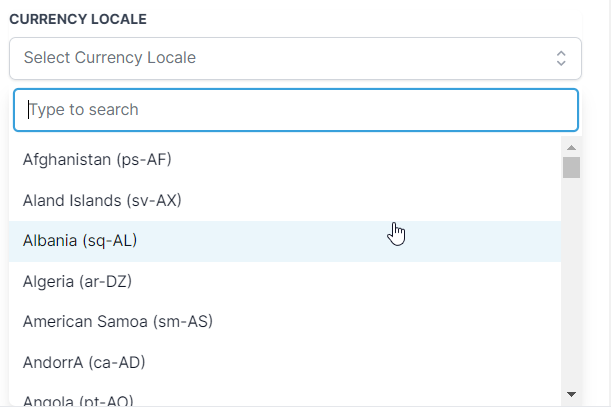The height and width of the screenshot is (418, 611).
Task: Pick the Angola (pt-AO) option
Action: point(78,401)
